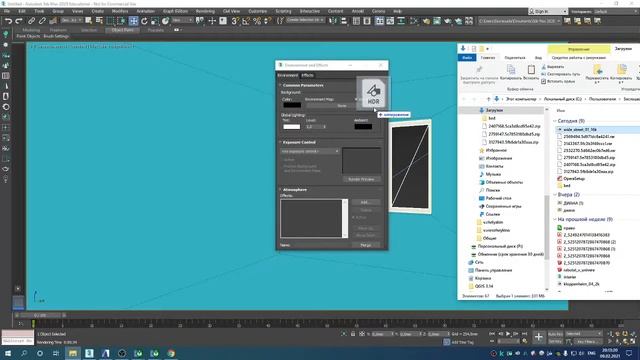Open the Layer Explorer from toolbar
The width and height of the screenshot is (640, 360).
point(367,21)
